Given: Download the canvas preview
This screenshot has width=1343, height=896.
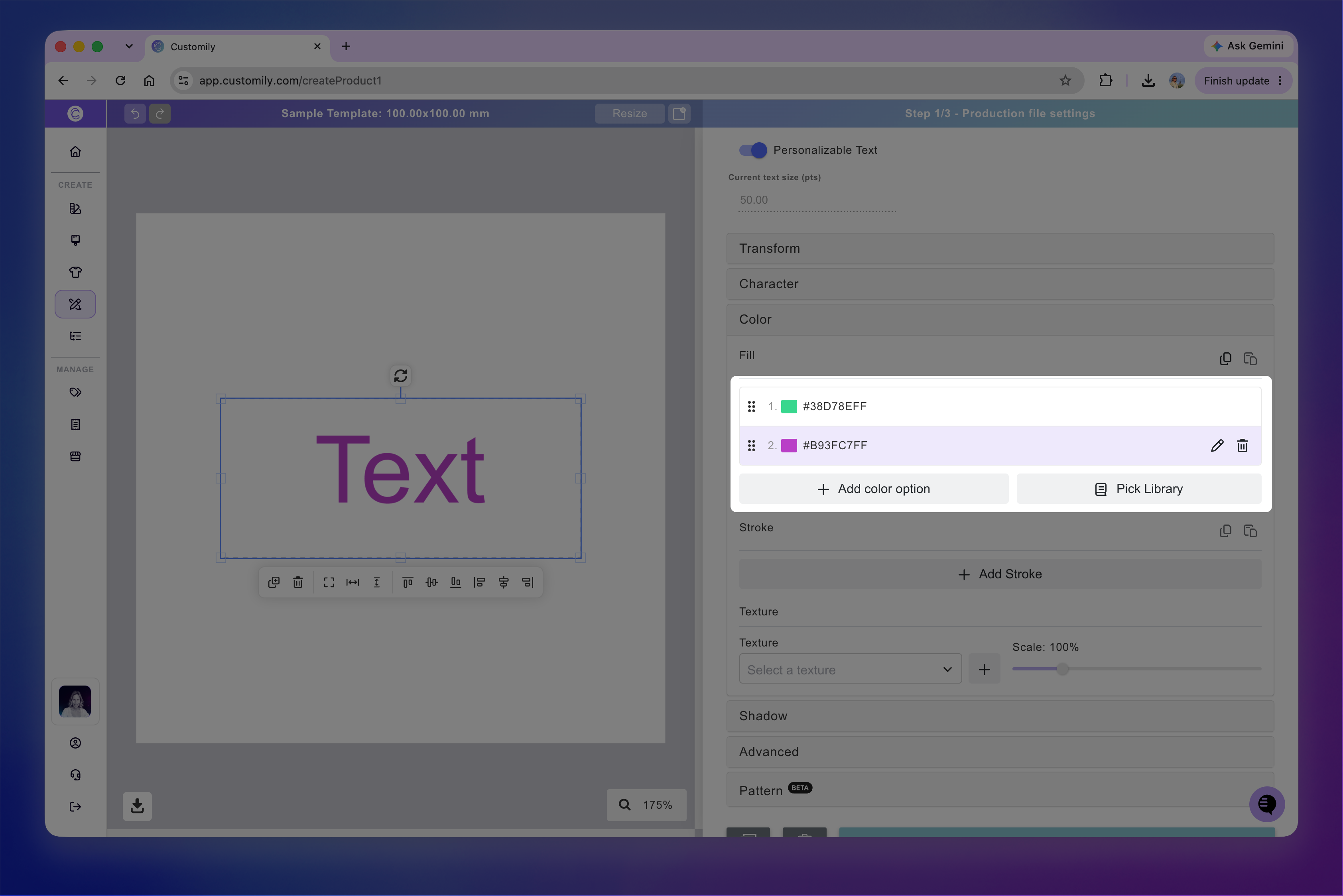Looking at the screenshot, I should (137, 806).
